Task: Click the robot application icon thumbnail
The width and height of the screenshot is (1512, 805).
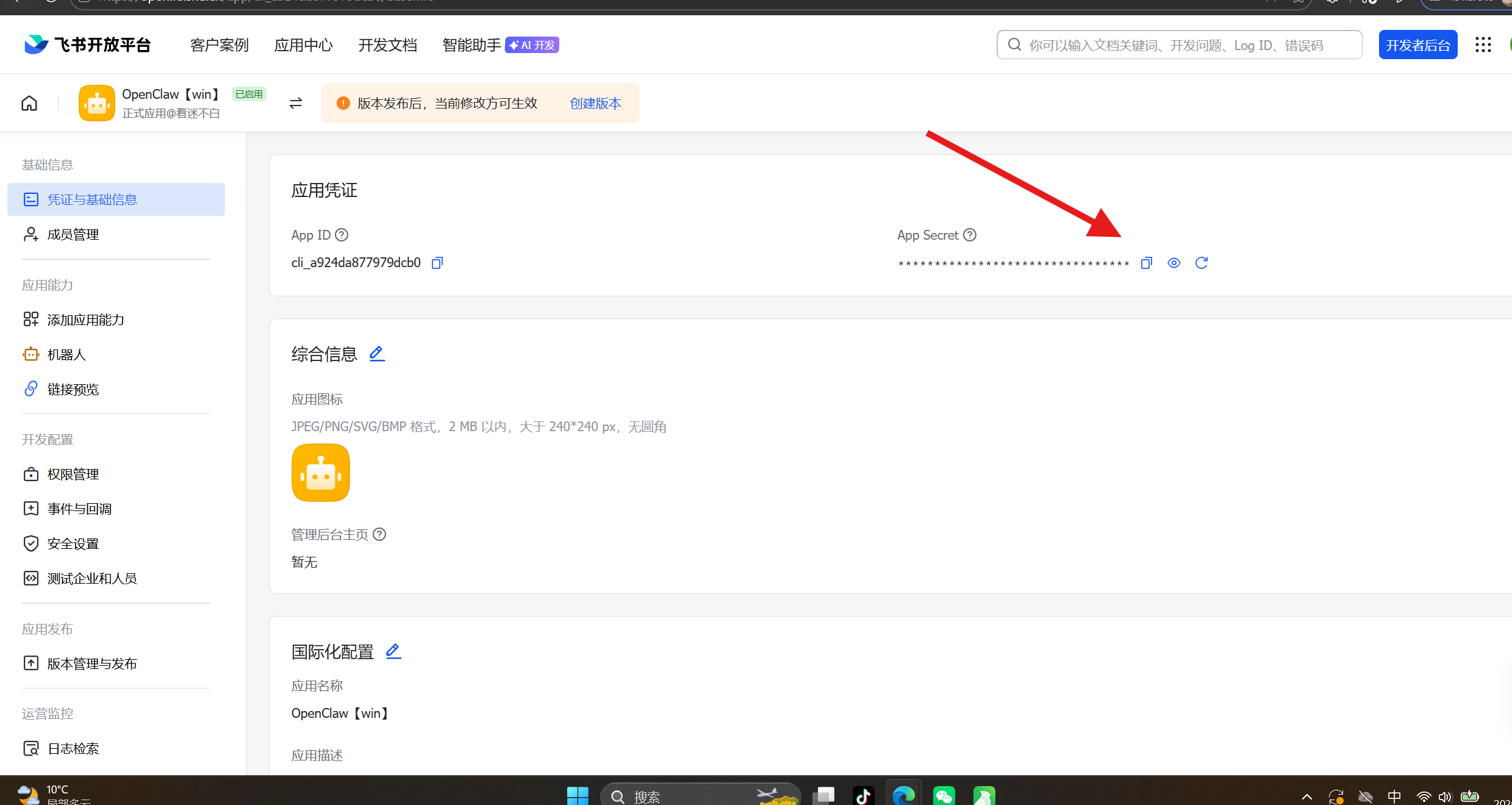Action: point(321,473)
